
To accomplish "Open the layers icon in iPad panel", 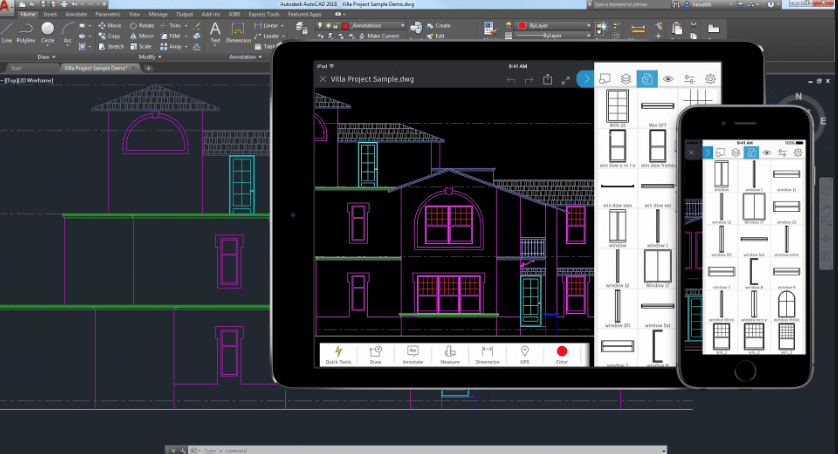I will pos(625,79).
